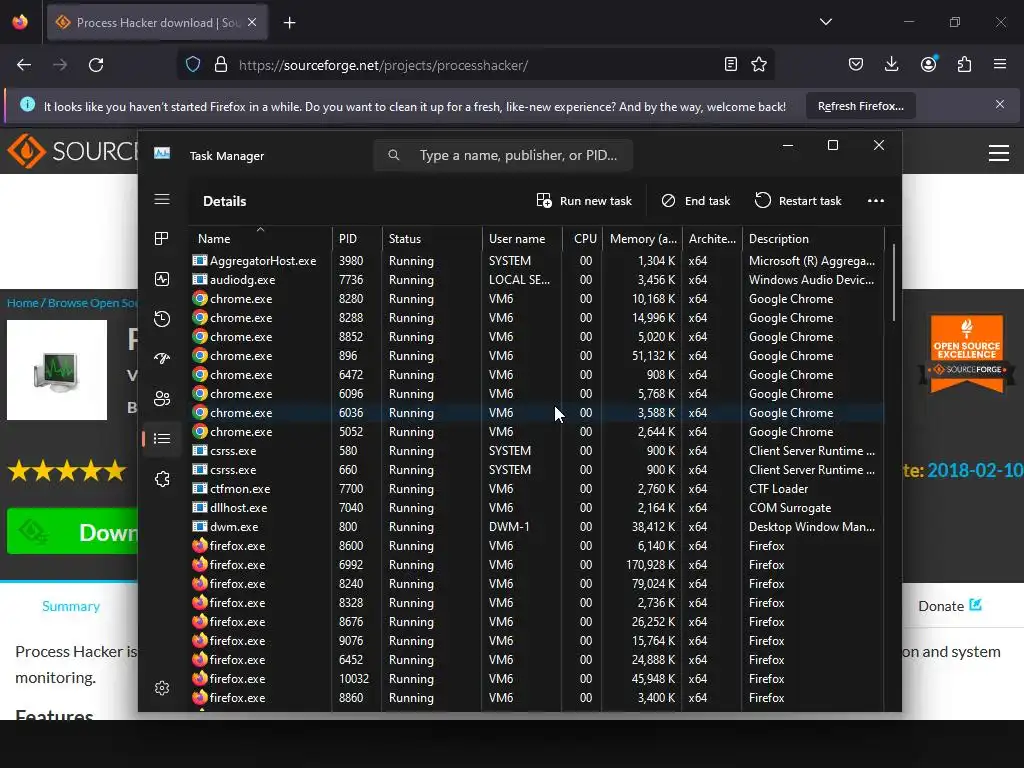The height and width of the screenshot is (768, 1024).
Task: Open the Summary tab on SourceForge page
Action: (71, 606)
